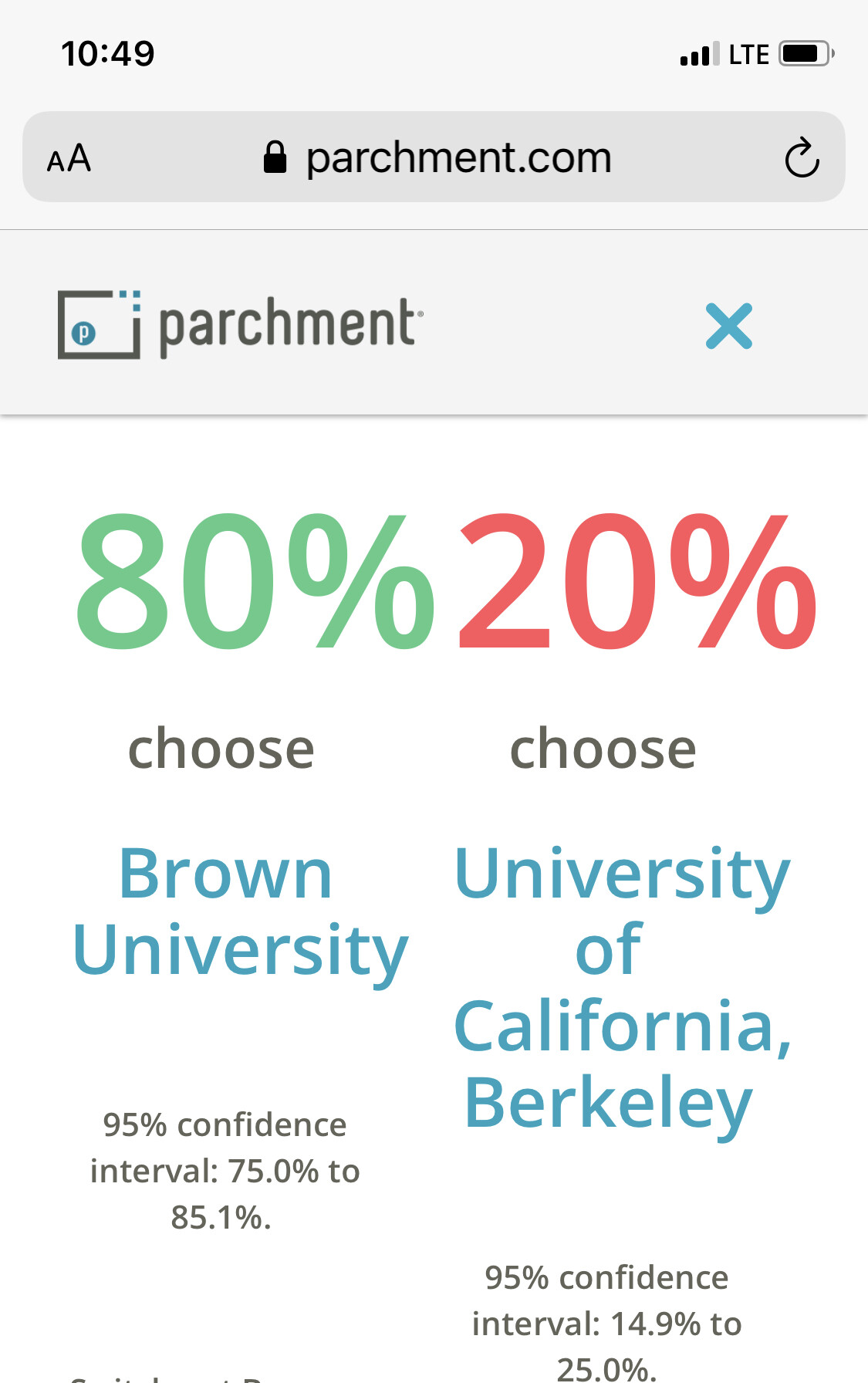Tap "choose" above University of California
Image resolution: width=868 pixels, height=1383 pixels.
pos(603,749)
